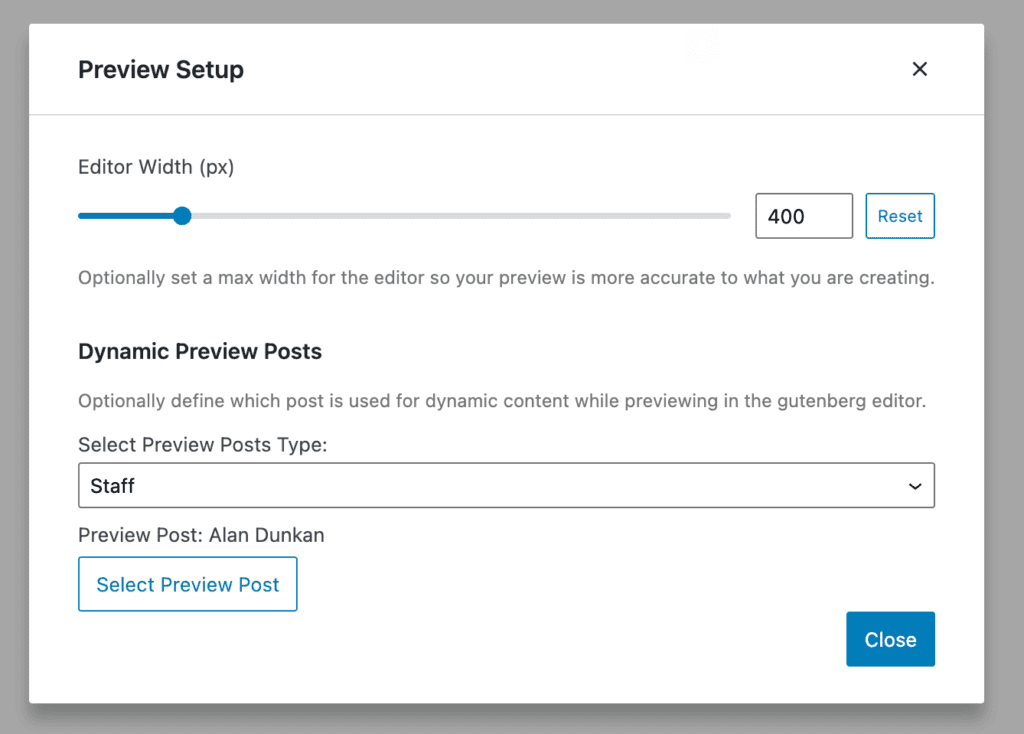
Task: Click the gutenberg editor dynamic content description
Action: click(x=502, y=402)
